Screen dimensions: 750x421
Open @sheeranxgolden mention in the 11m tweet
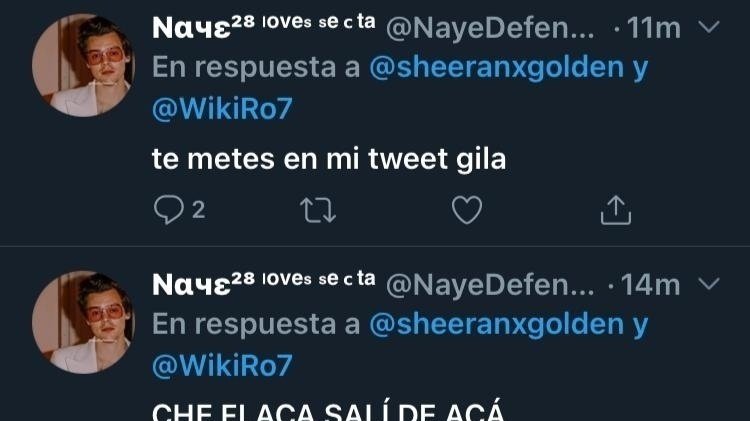tap(496, 67)
